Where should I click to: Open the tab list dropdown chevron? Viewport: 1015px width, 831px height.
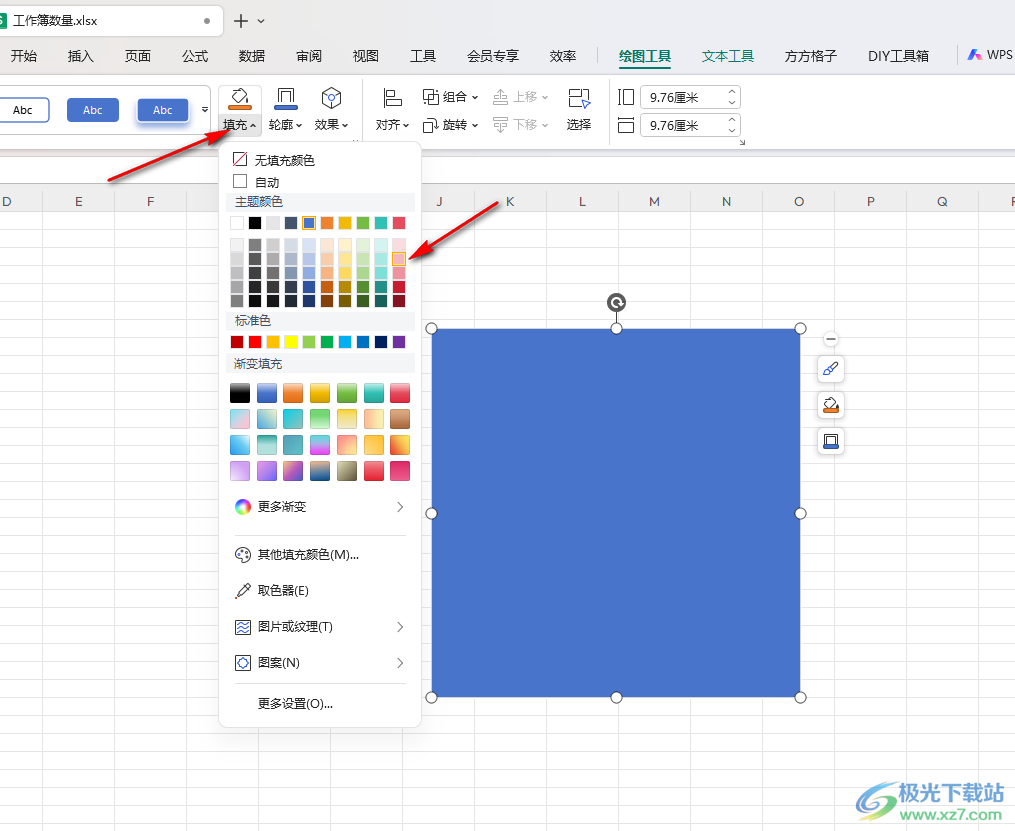261,21
